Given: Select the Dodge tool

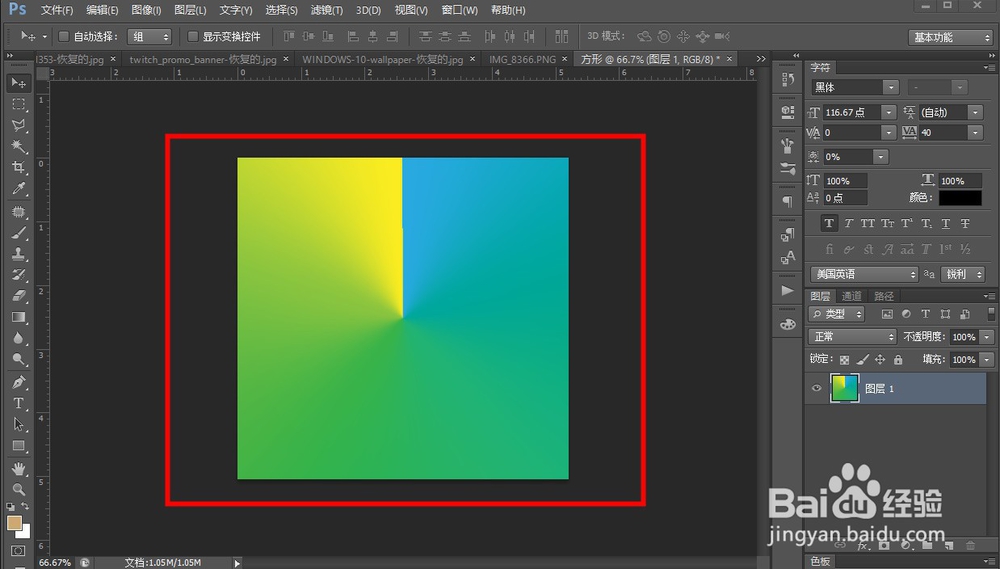Looking at the screenshot, I should tap(18, 359).
